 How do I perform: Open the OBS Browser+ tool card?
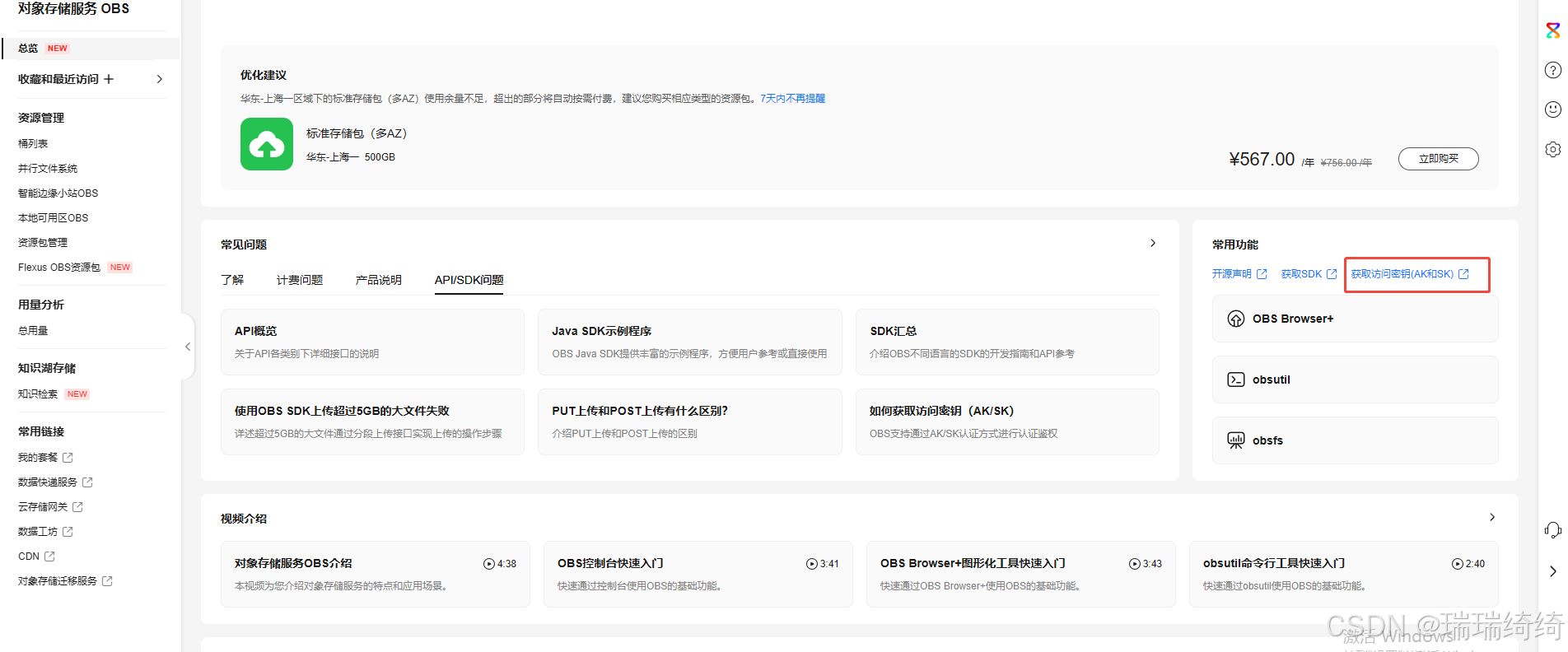point(1355,319)
